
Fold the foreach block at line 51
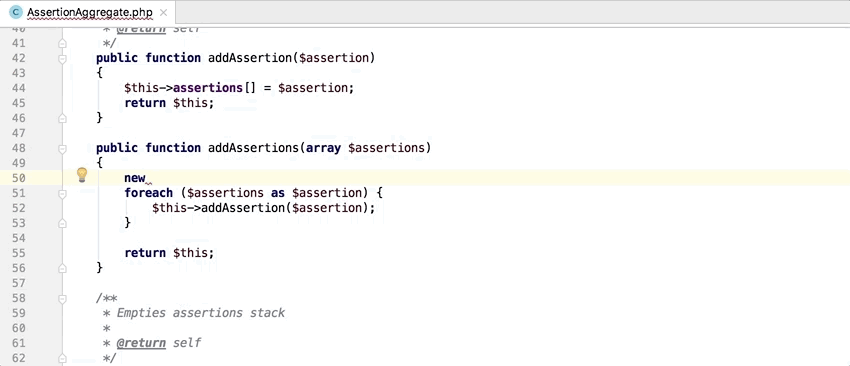click(x=62, y=193)
